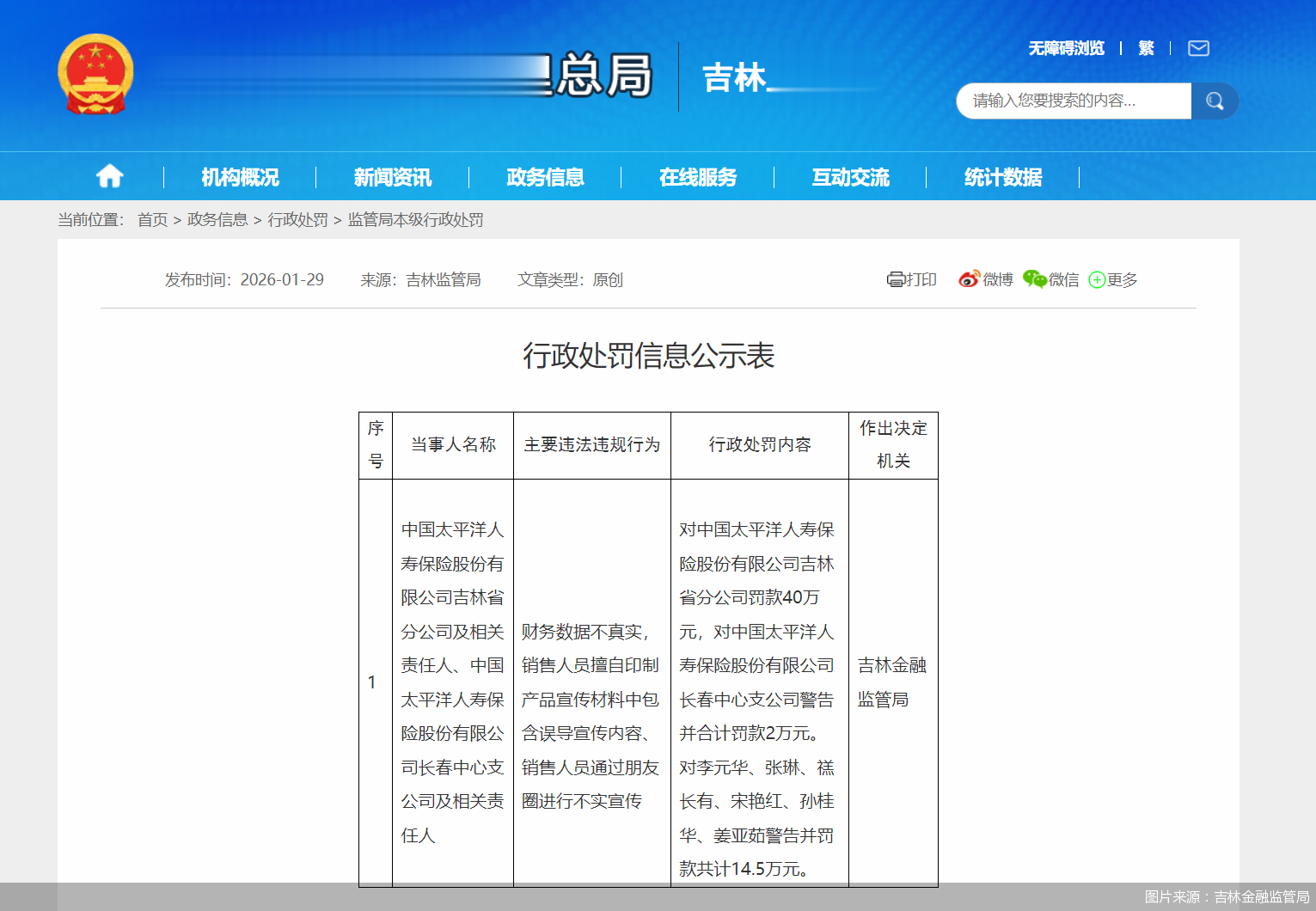Open the 机构概况 menu
Viewport: 1316px width, 911px height.
pos(240,177)
